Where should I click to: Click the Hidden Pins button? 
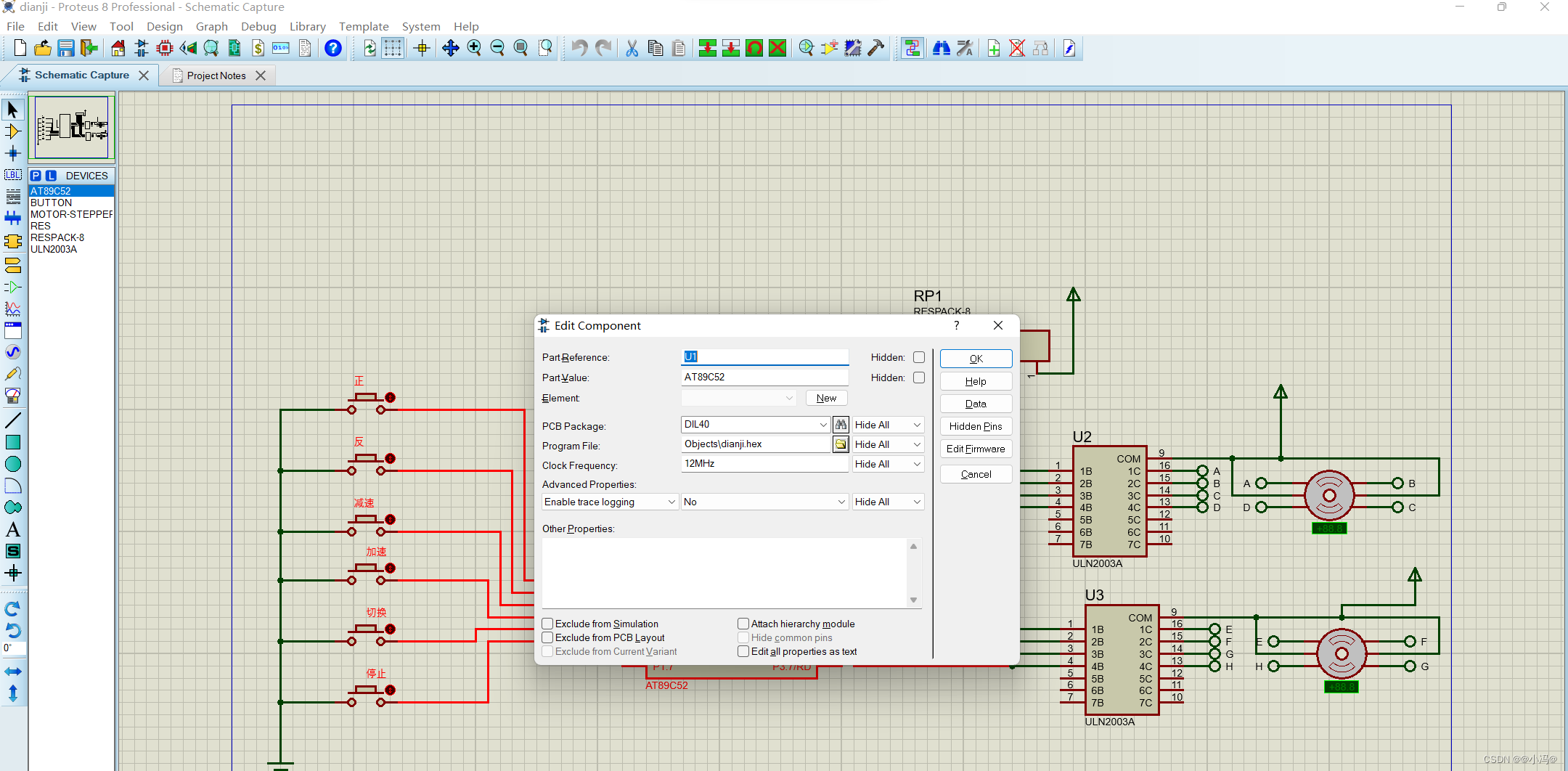point(976,426)
